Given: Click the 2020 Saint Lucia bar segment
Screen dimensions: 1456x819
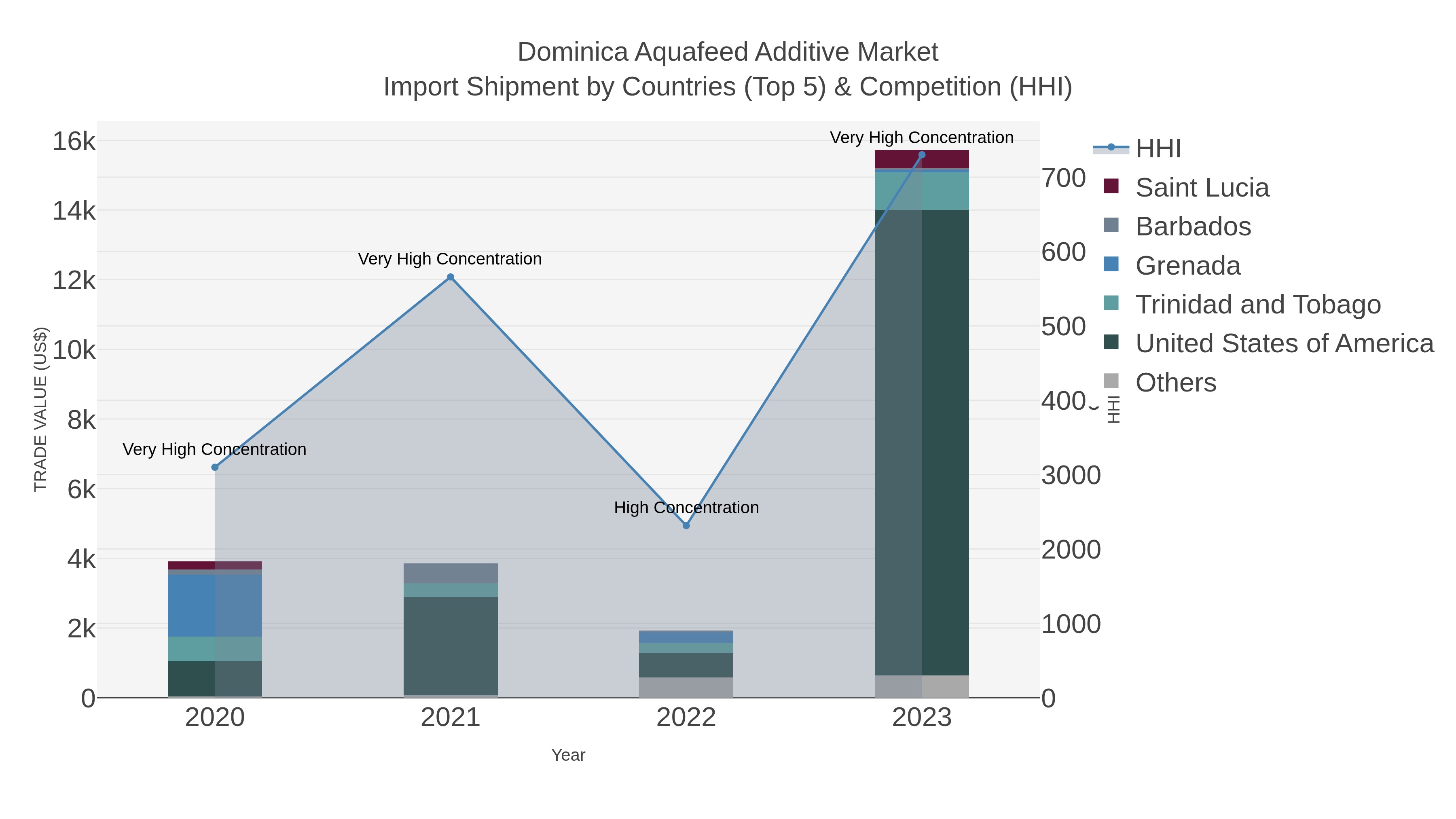Looking at the screenshot, I should pos(215,565).
